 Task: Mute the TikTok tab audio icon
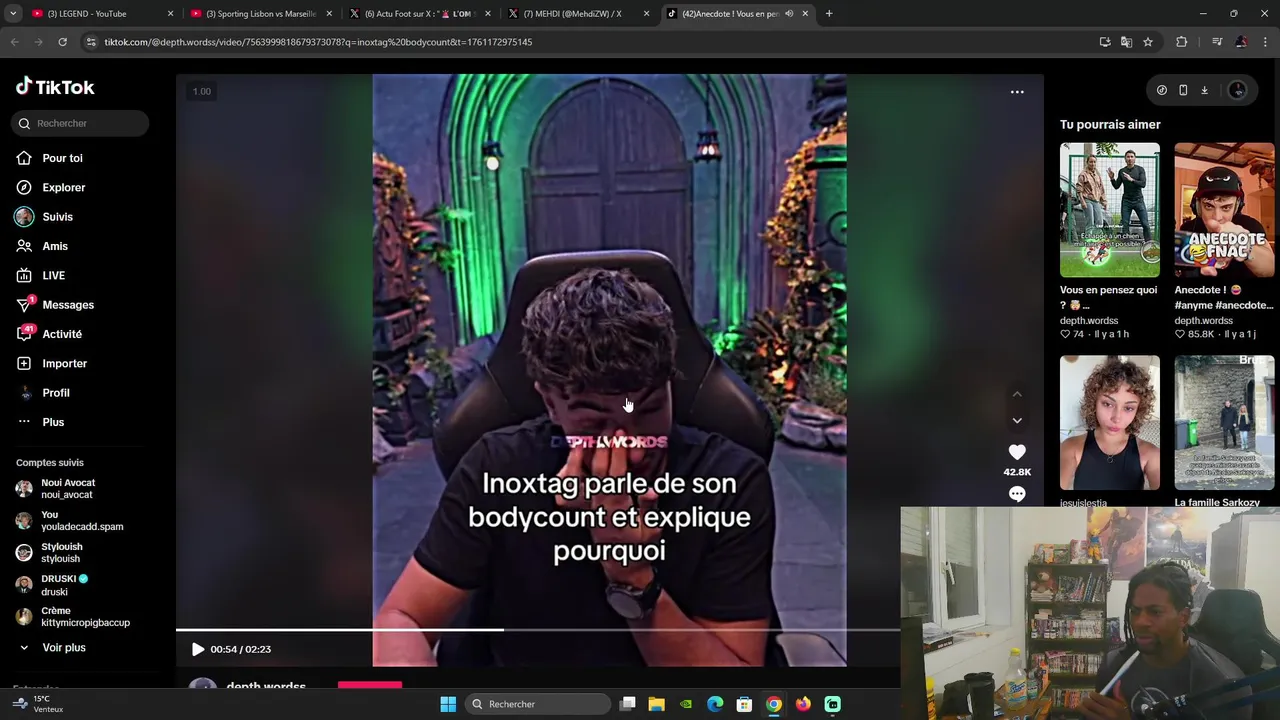click(x=789, y=14)
